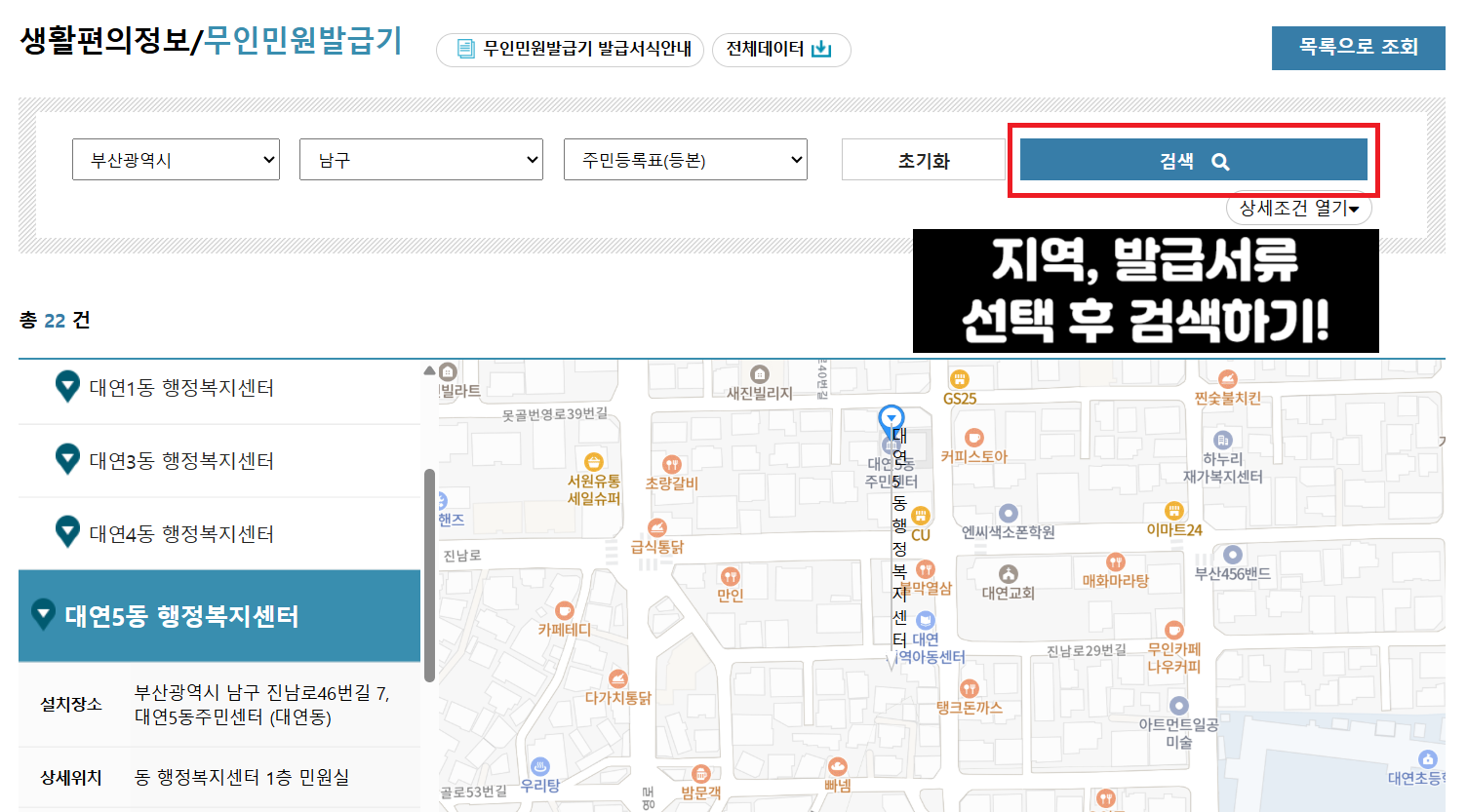Click the GS25 convenience store marker
This screenshot has height=812, width=1466.
[960, 381]
